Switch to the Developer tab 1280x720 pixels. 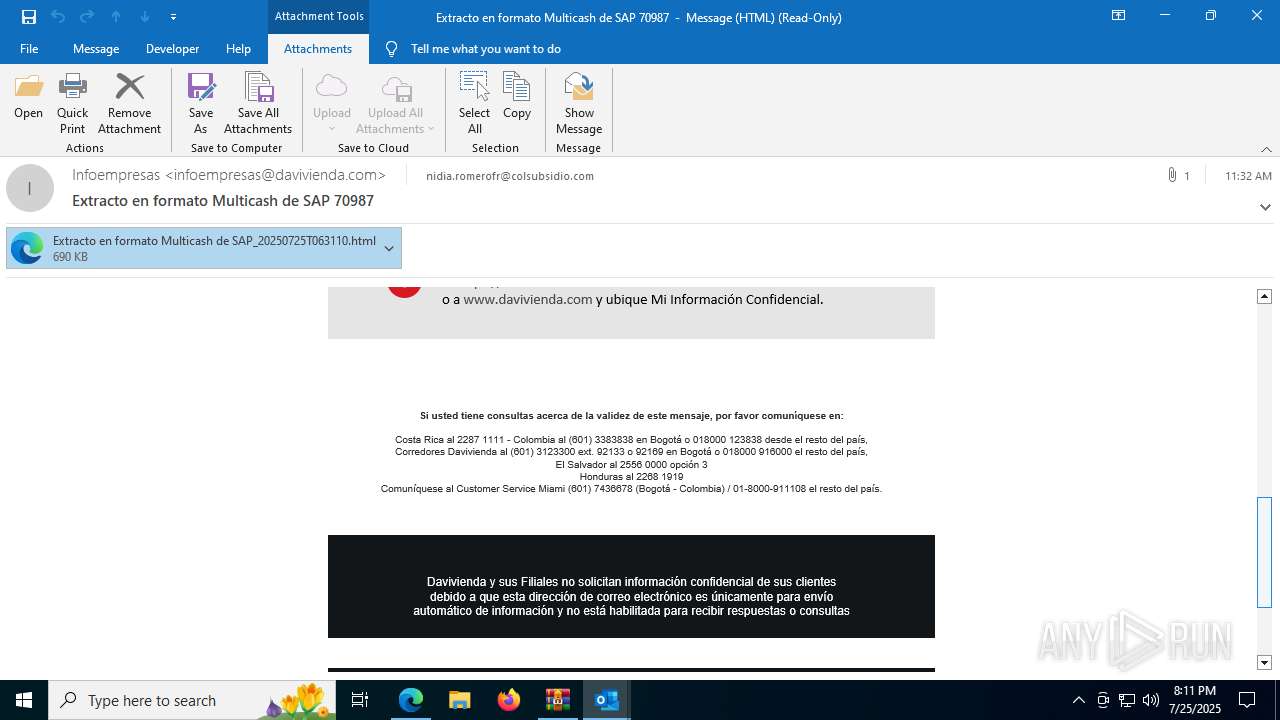[172, 48]
